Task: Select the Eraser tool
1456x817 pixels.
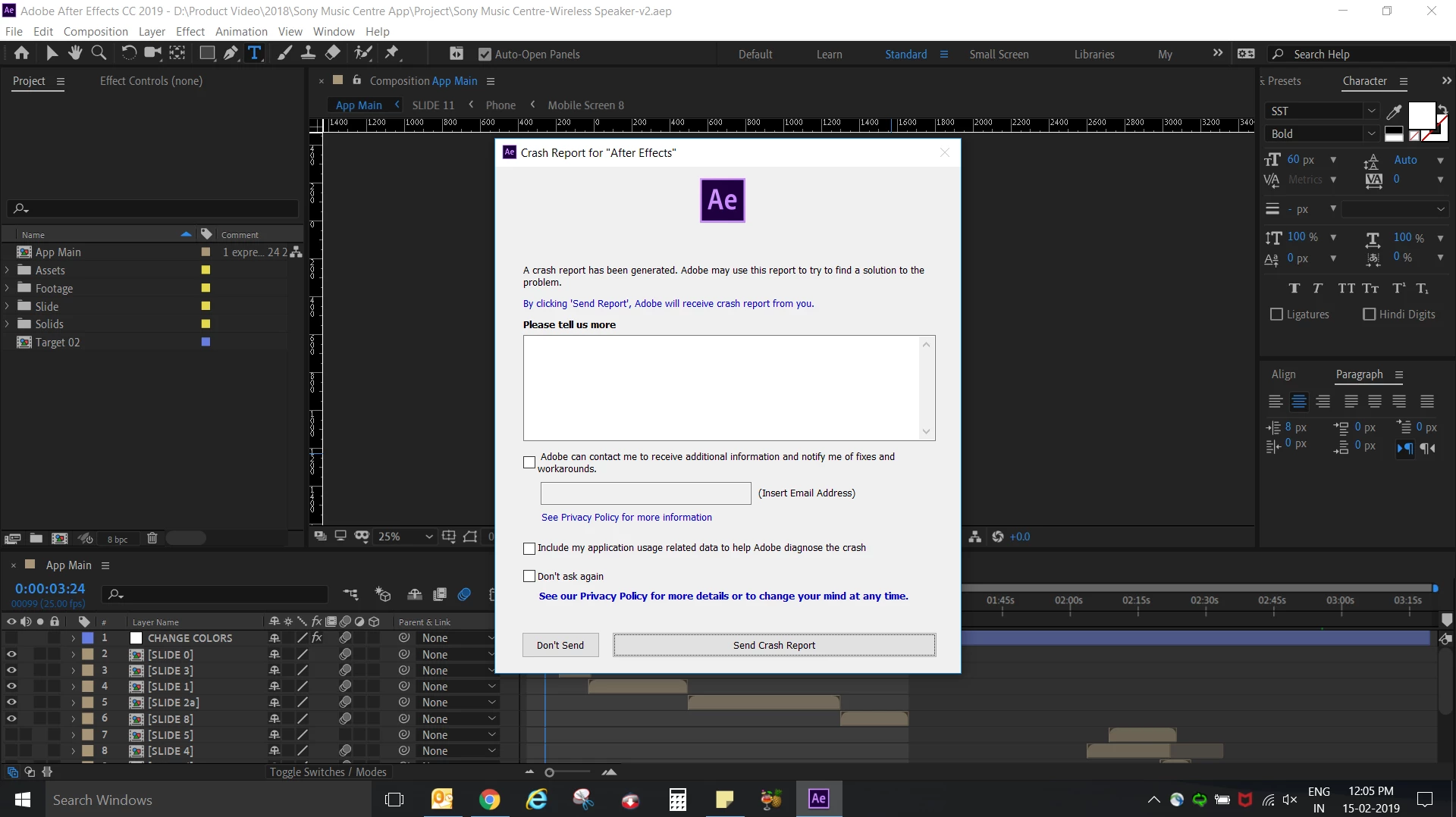Action: [333, 53]
